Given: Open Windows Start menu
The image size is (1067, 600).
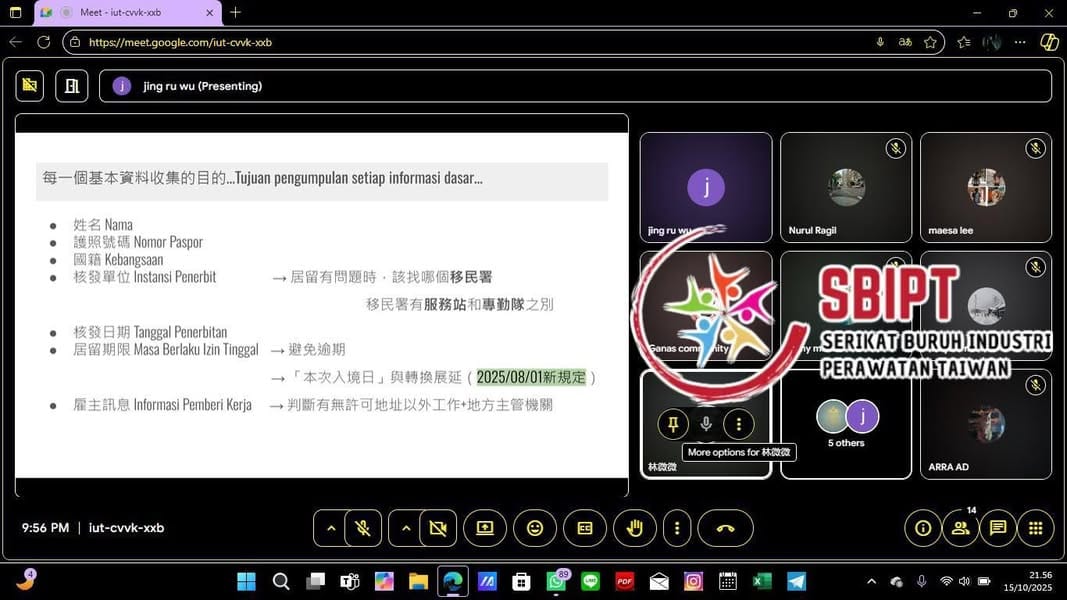Looking at the screenshot, I should (246, 582).
